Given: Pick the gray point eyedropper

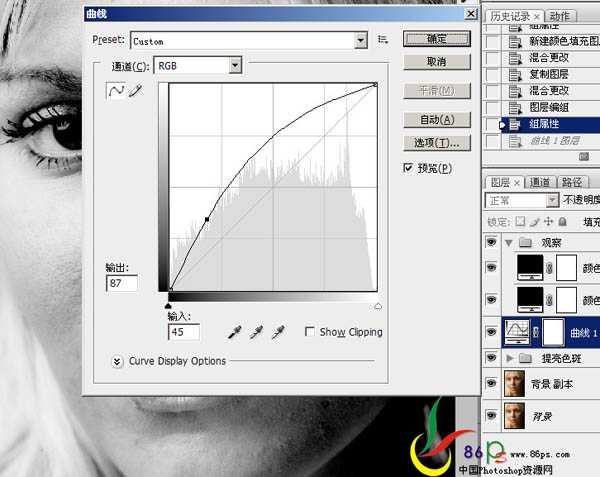Looking at the screenshot, I should [256, 332].
